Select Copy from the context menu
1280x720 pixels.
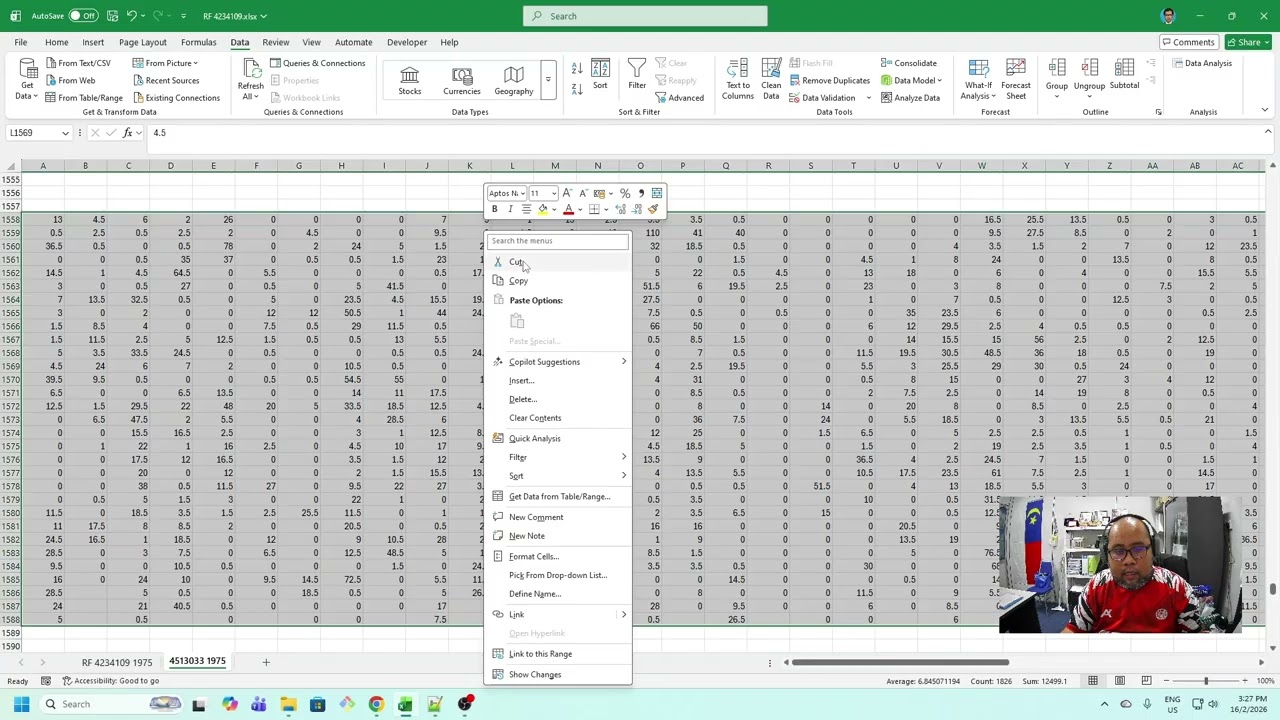tap(559, 281)
